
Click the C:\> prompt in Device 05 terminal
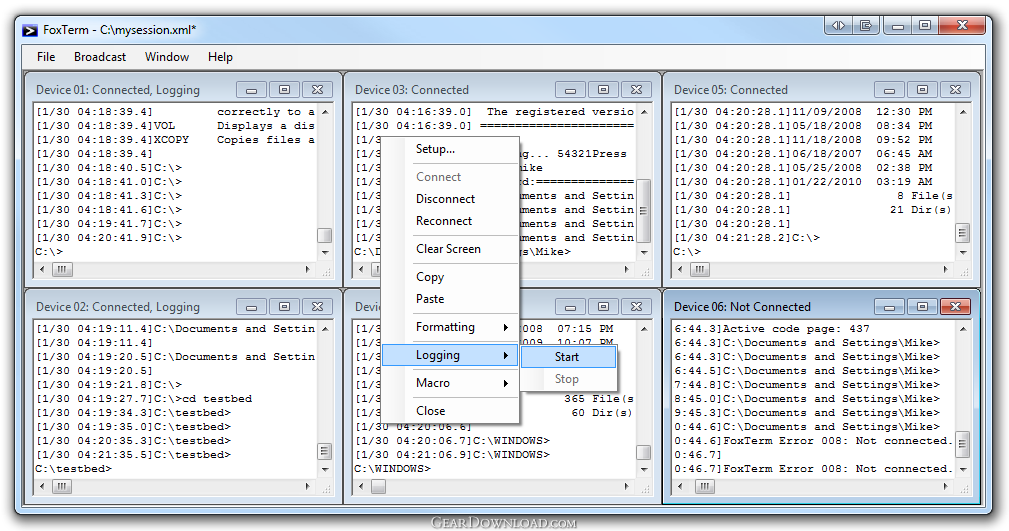(x=687, y=252)
